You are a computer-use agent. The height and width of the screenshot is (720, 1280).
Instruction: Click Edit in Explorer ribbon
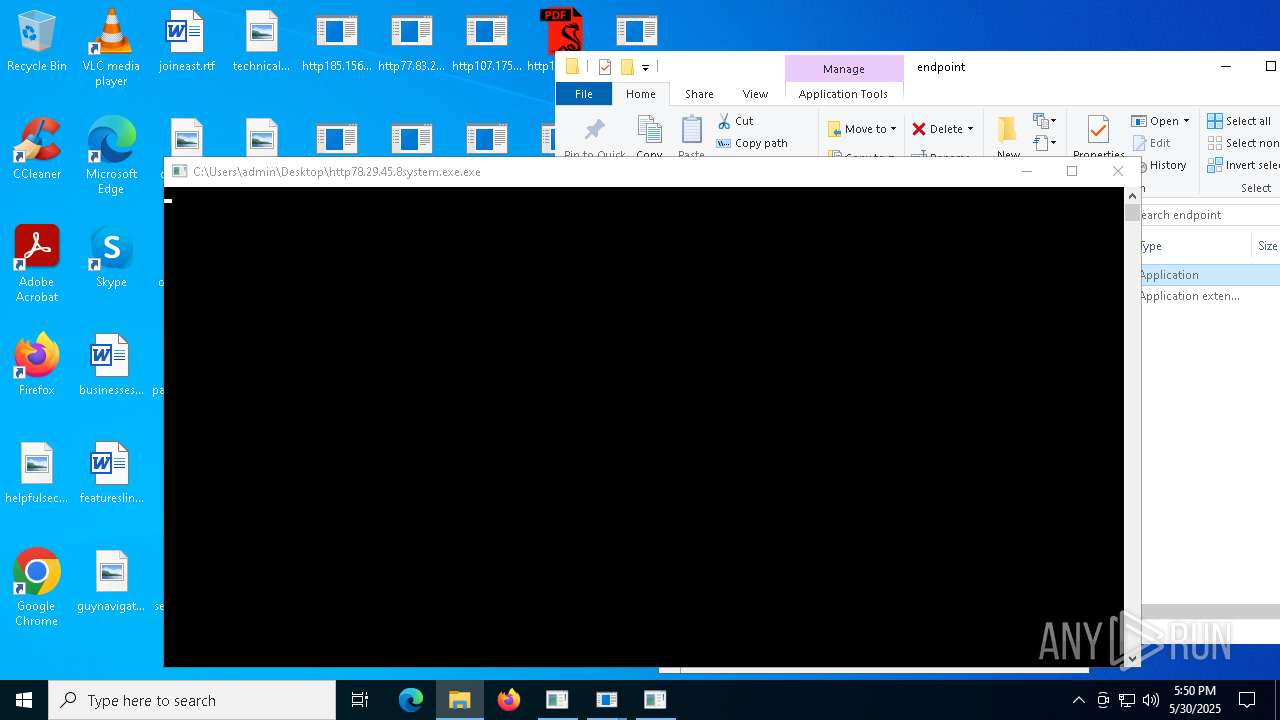[1151, 143]
